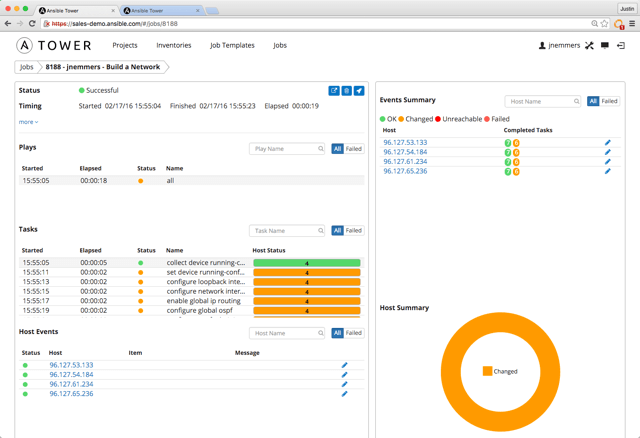The height and width of the screenshot is (438, 640).
Task: Select All in Events Summary filter
Action: [x=593, y=101]
